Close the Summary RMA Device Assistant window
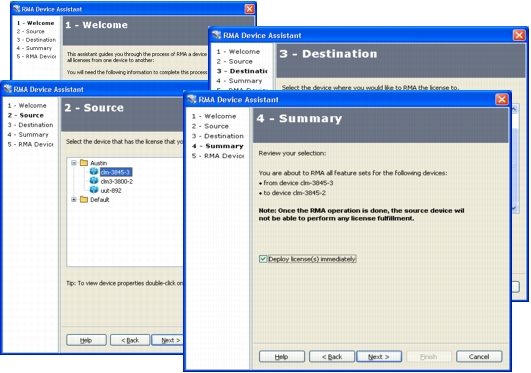This screenshot has height=373, width=531. click(x=502, y=99)
